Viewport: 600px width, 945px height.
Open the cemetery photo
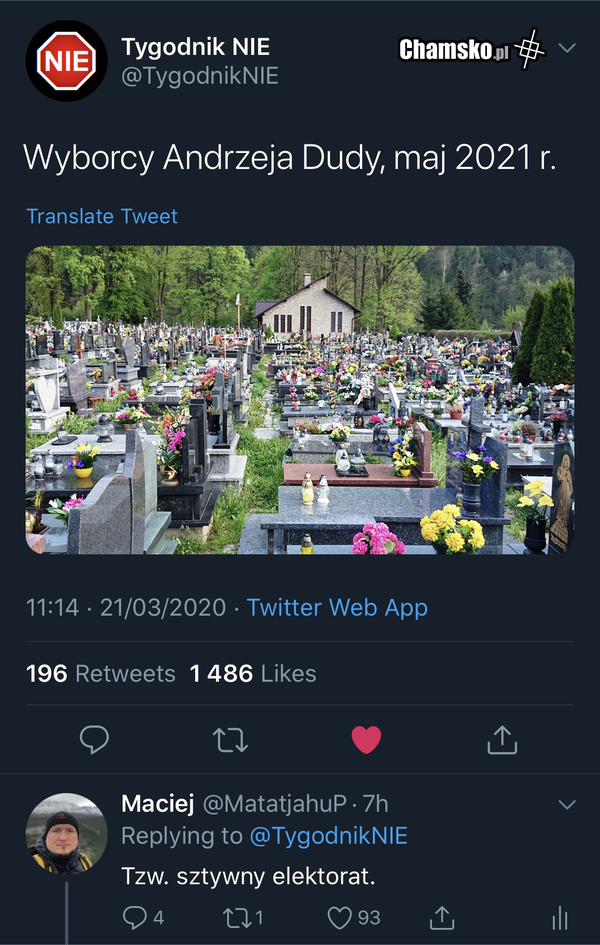pyautogui.click(x=300, y=400)
